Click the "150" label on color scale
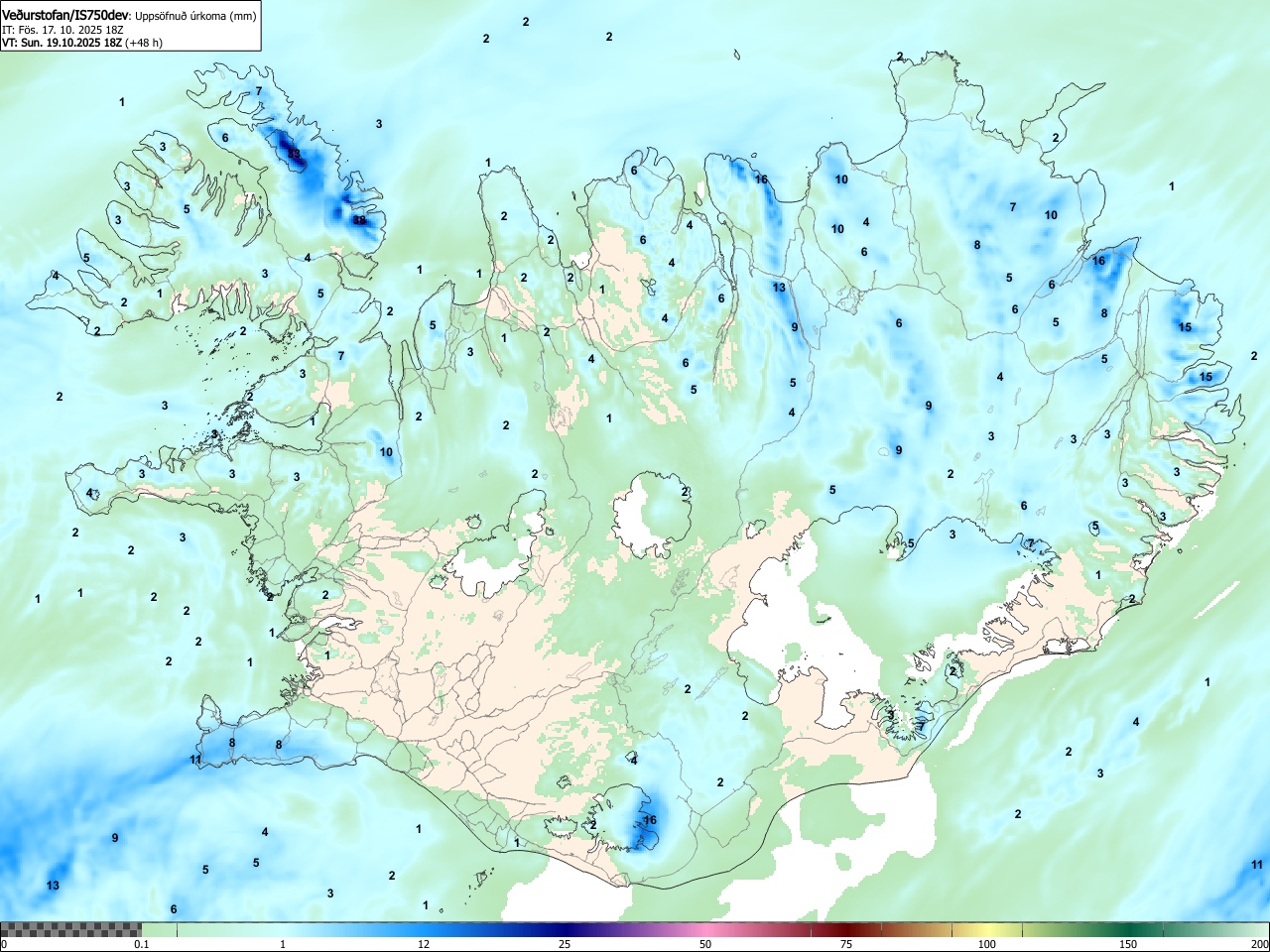The image size is (1270, 952). click(x=1128, y=944)
